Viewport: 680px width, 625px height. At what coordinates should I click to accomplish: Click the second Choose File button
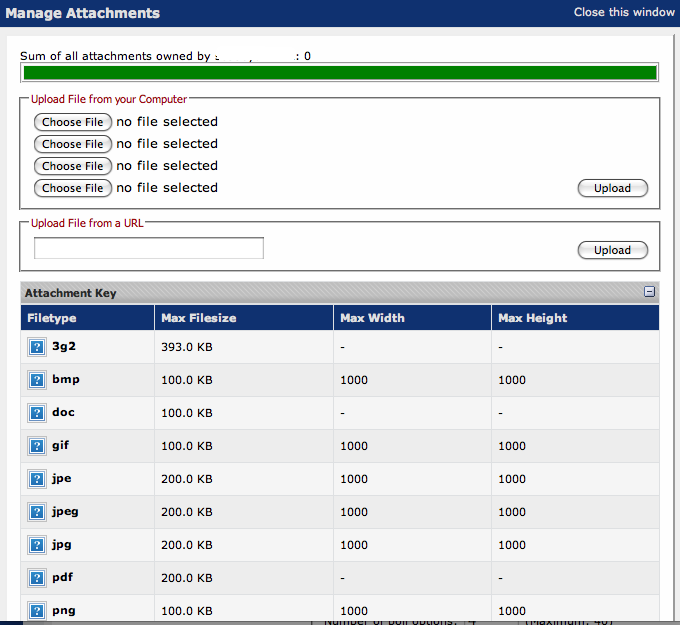73,144
